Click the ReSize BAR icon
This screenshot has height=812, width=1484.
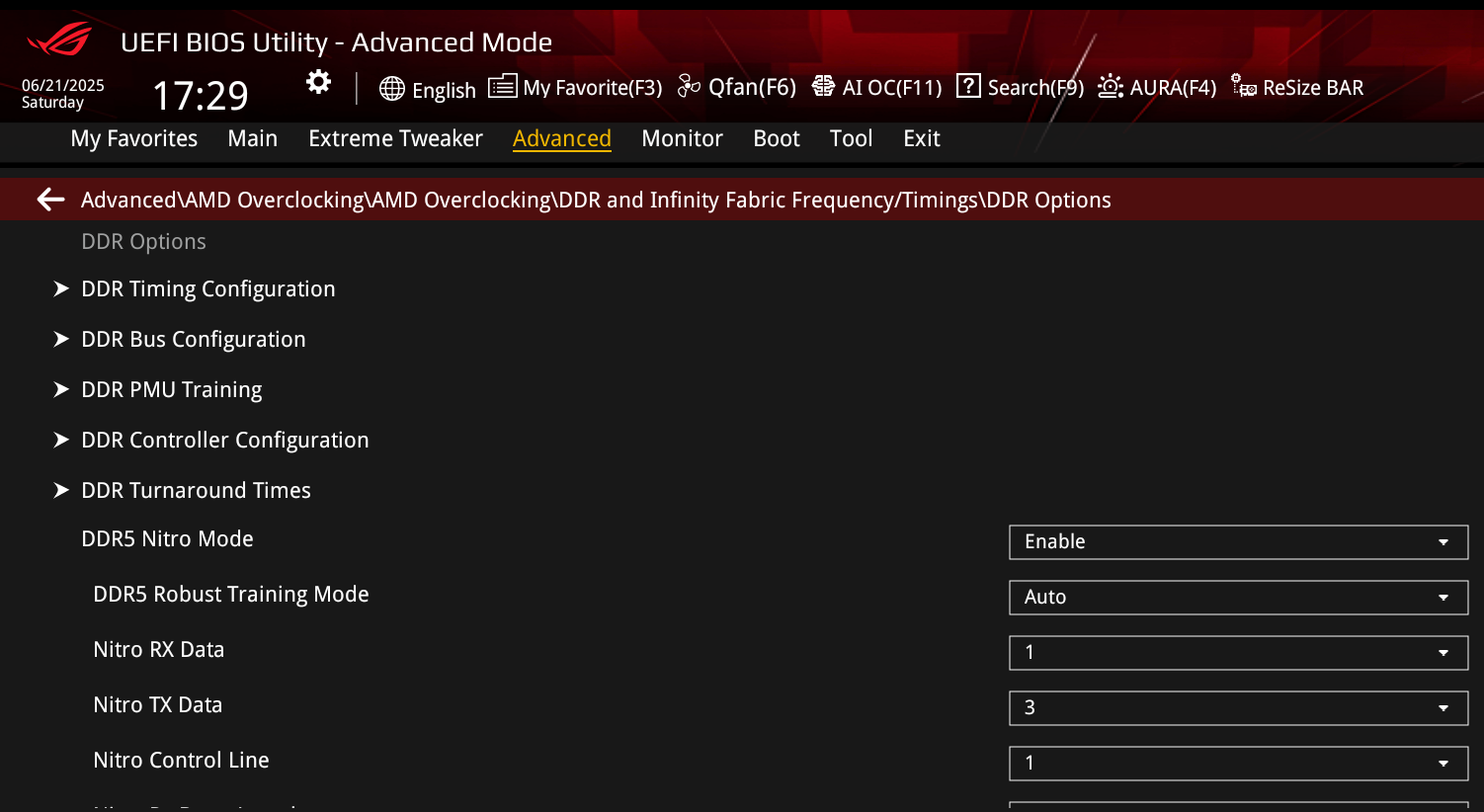coord(1243,87)
